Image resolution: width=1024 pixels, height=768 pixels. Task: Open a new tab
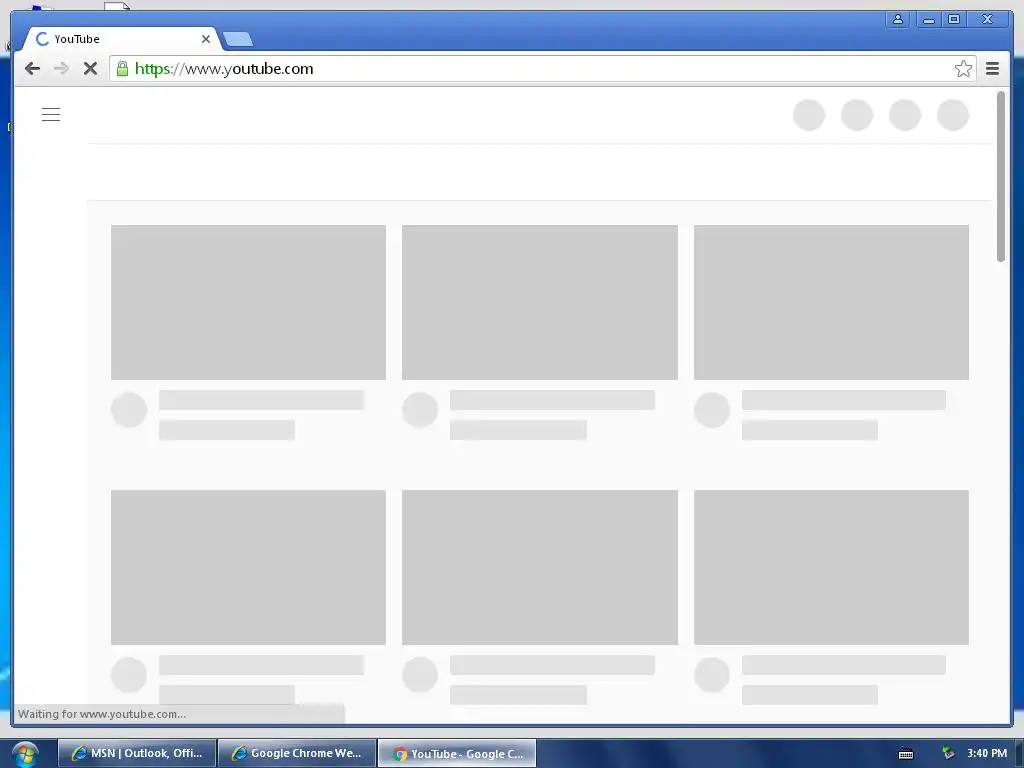coord(238,40)
